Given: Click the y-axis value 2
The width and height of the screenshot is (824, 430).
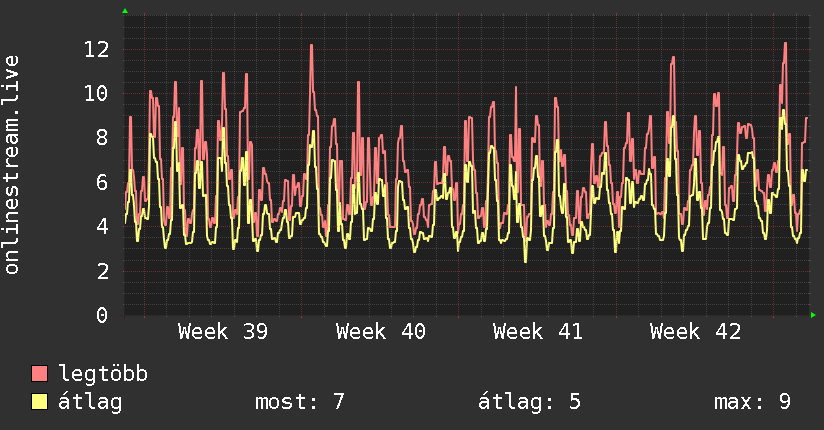Looking at the screenshot, I should 102,272.
